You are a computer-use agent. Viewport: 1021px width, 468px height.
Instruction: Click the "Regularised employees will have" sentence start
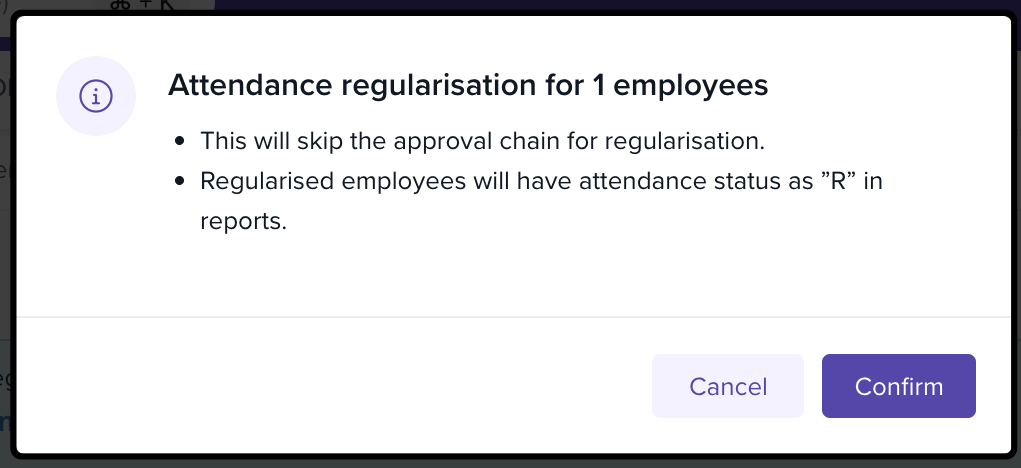[335, 182]
